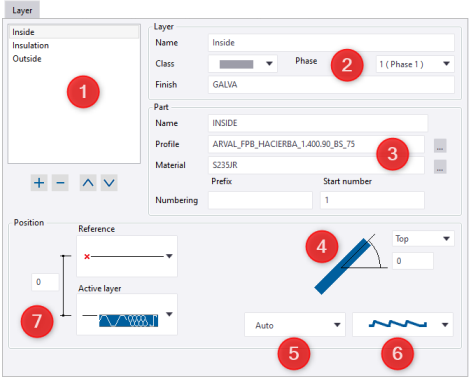Click the Profile field ARVAL_FPB_HACIERBA
This screenshot has width=470, height=378.
(x=316, y=144)
